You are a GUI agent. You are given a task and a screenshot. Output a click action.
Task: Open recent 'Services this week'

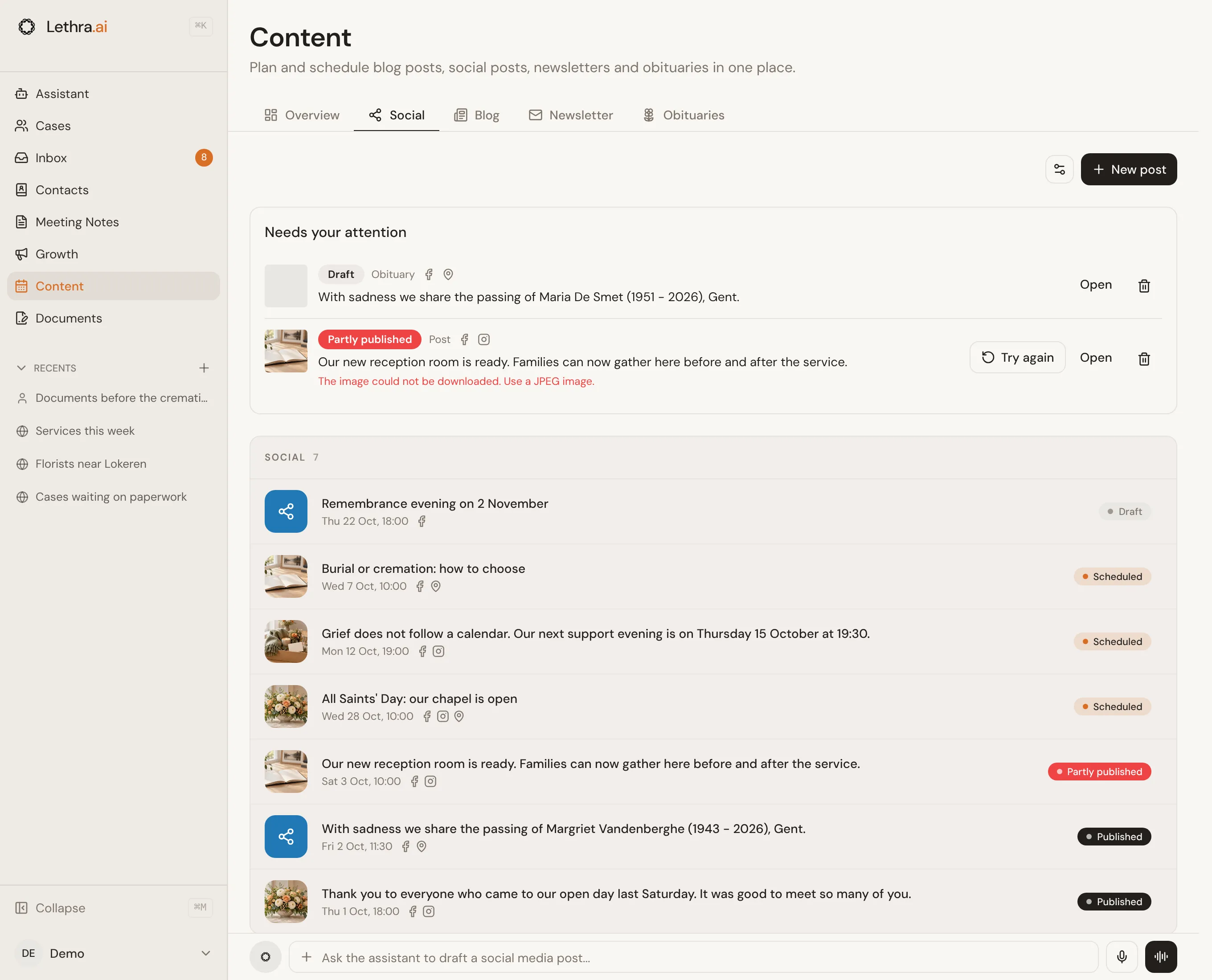(x=113, y=431)
